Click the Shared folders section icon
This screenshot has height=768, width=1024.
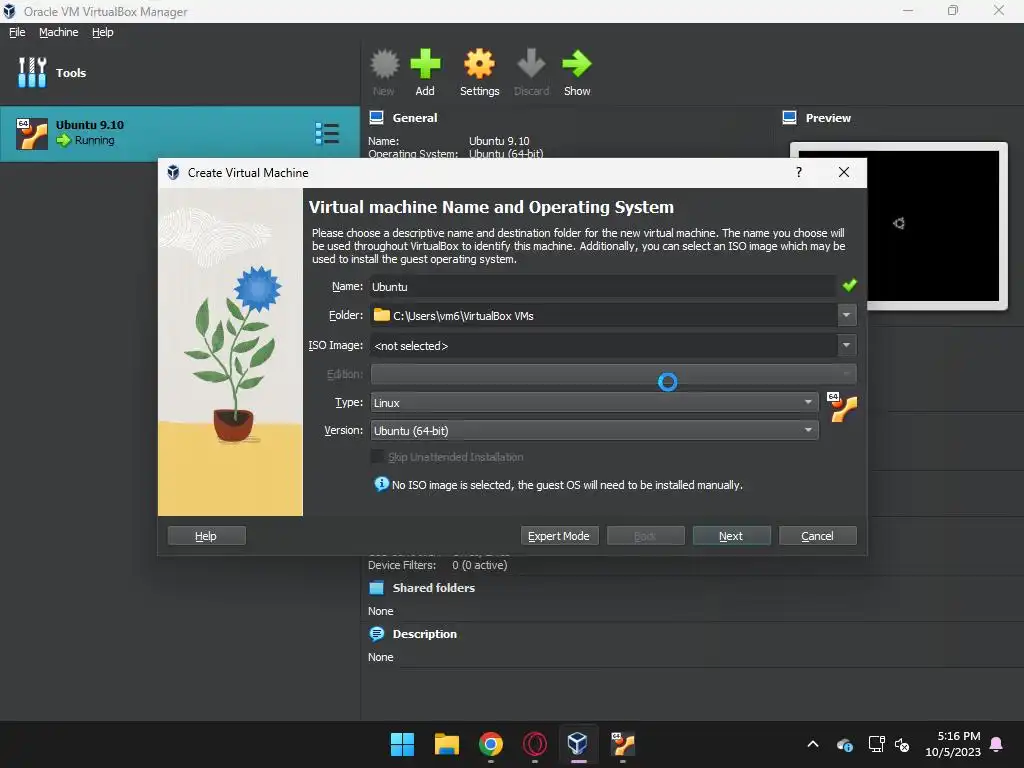coord(377,588)
